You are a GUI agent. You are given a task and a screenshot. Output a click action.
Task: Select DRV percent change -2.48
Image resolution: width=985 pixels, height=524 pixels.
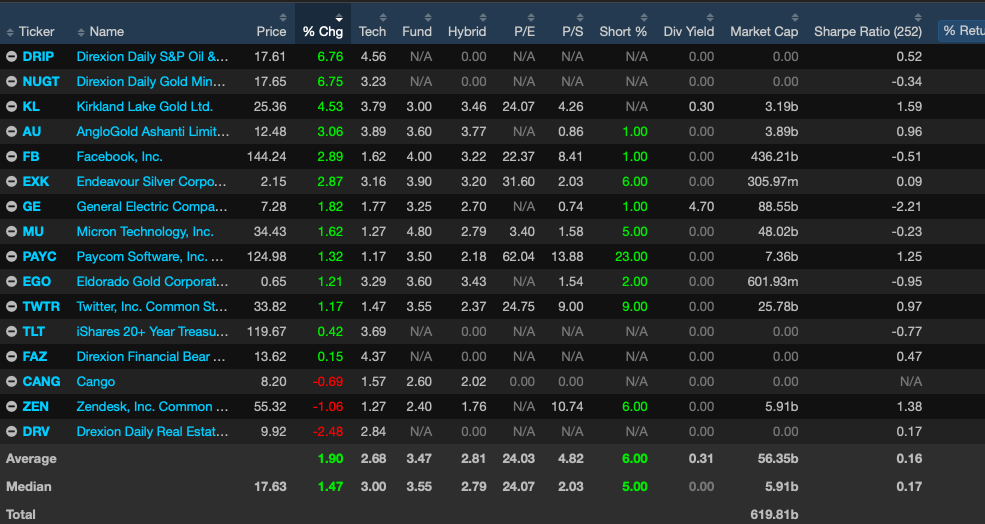tap(328, 432)
